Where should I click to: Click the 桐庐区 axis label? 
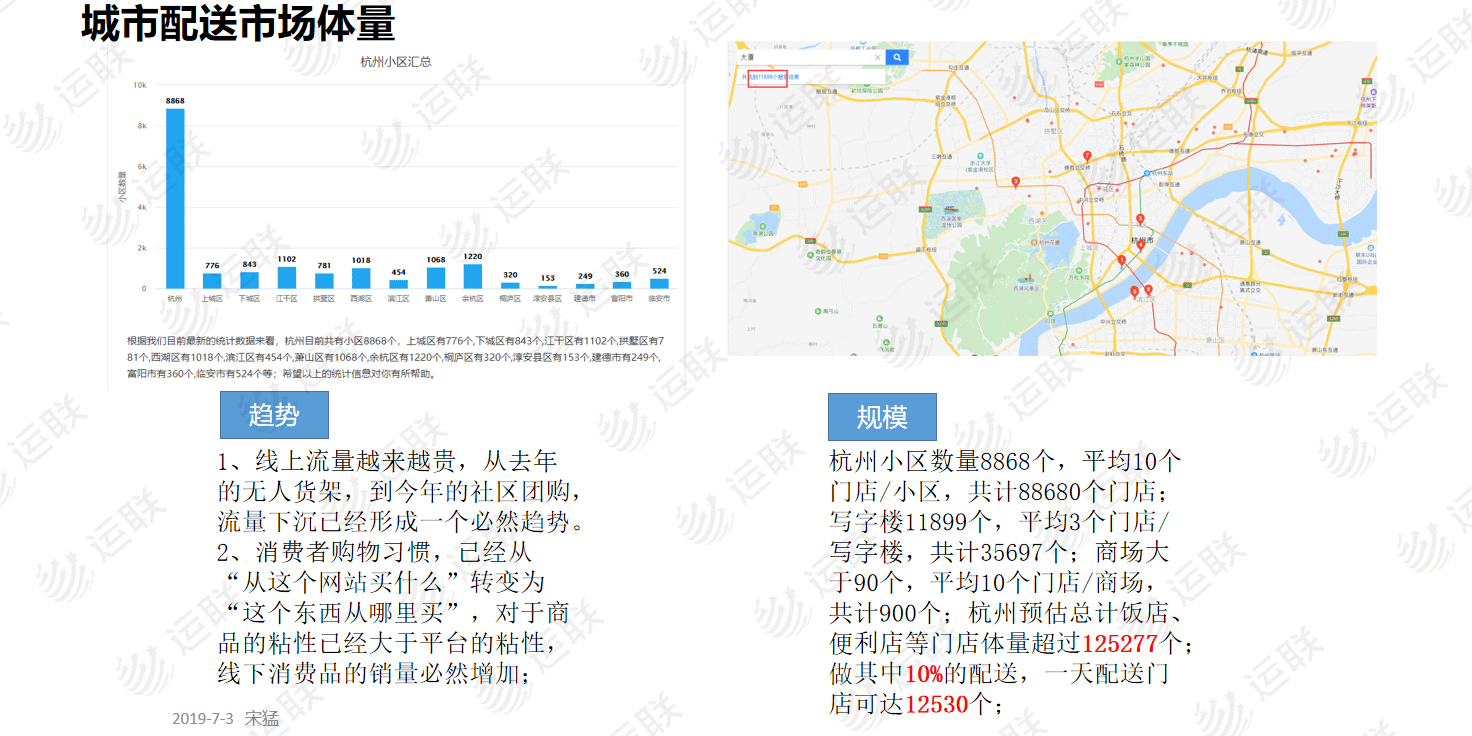tap(510, 298)
